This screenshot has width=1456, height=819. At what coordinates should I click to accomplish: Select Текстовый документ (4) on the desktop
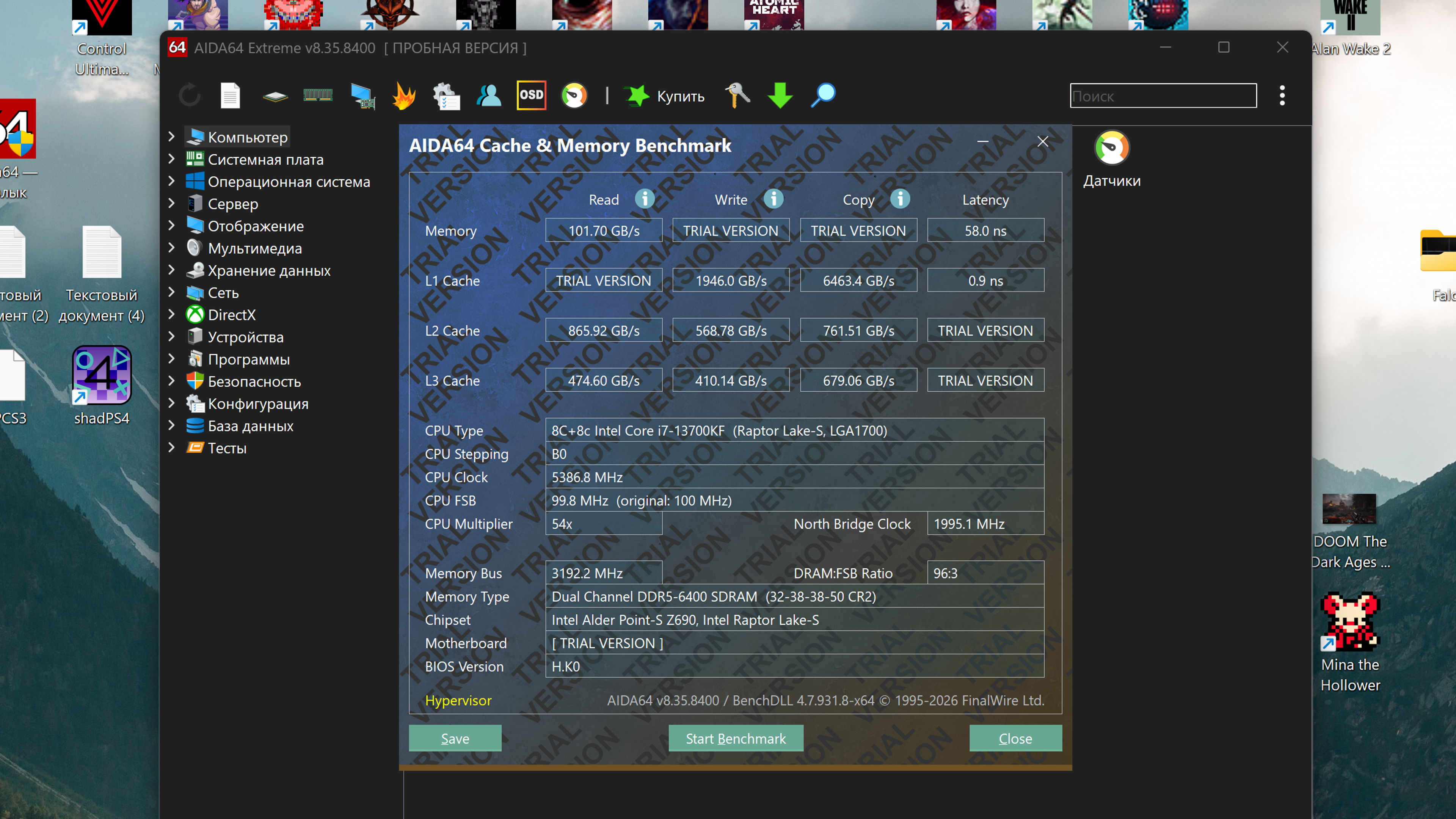[102, 275]
